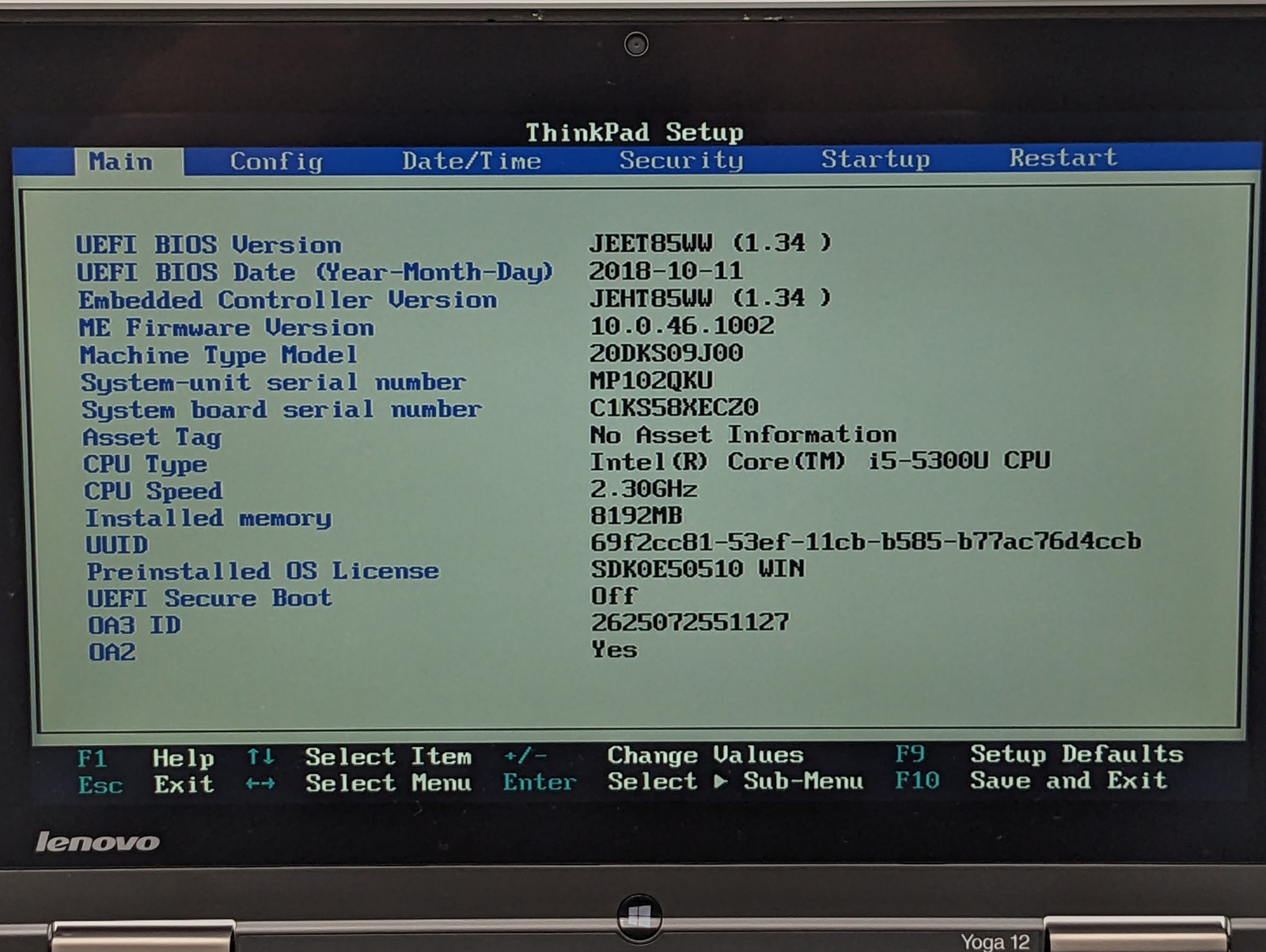Click the 8192MB memory value

tap(637, 515)
